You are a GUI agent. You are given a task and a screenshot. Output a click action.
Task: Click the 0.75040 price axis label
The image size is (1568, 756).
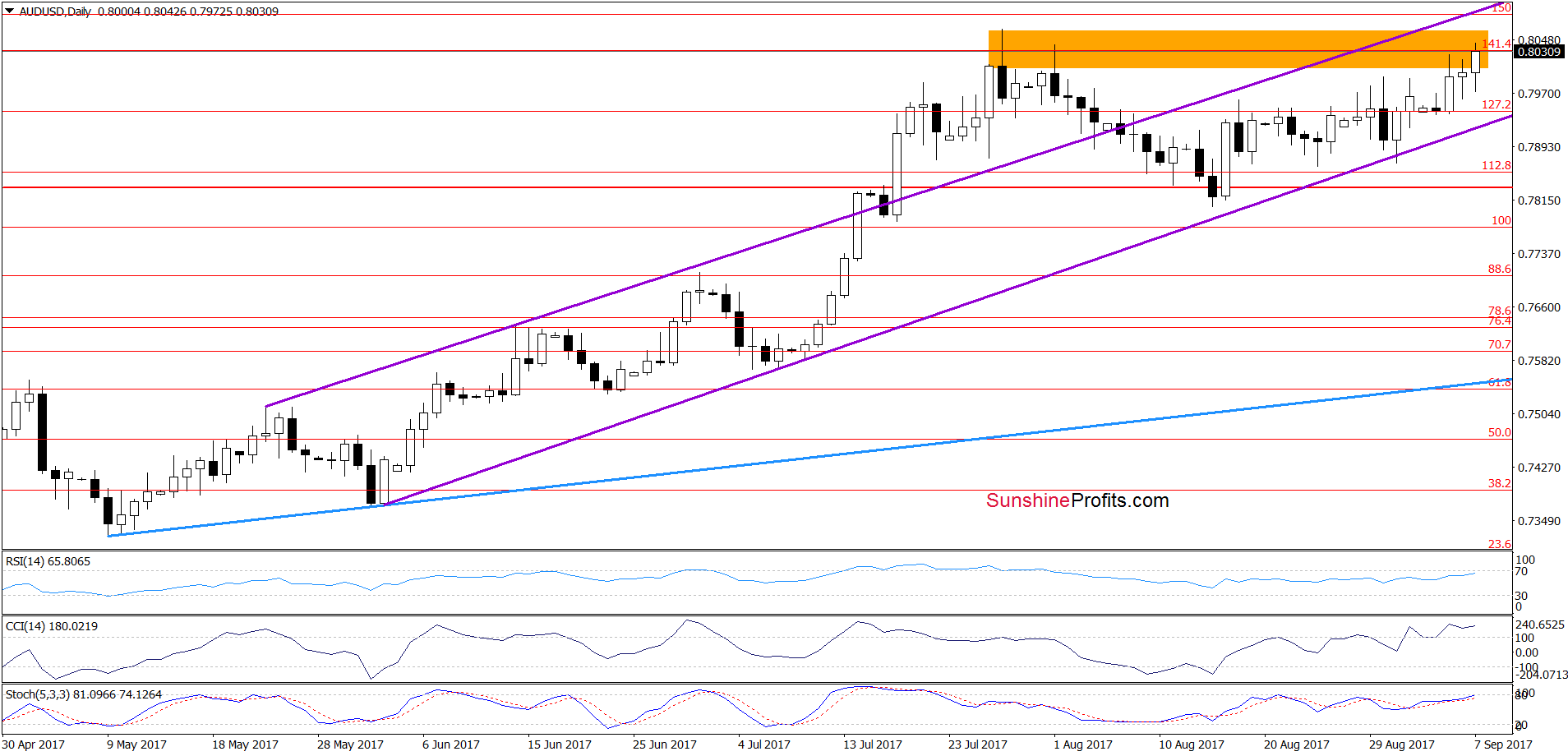1538,414
